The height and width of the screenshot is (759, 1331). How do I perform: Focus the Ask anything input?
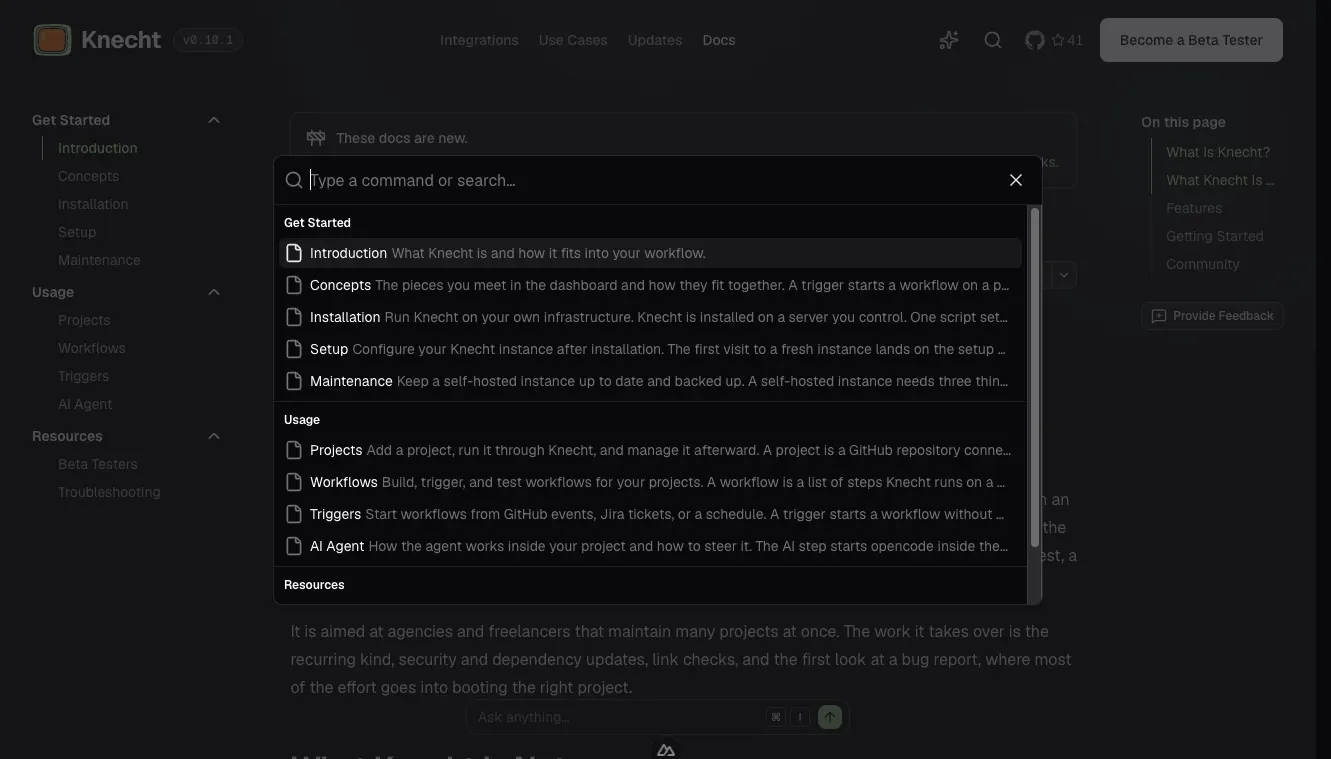tap(618, 717)
